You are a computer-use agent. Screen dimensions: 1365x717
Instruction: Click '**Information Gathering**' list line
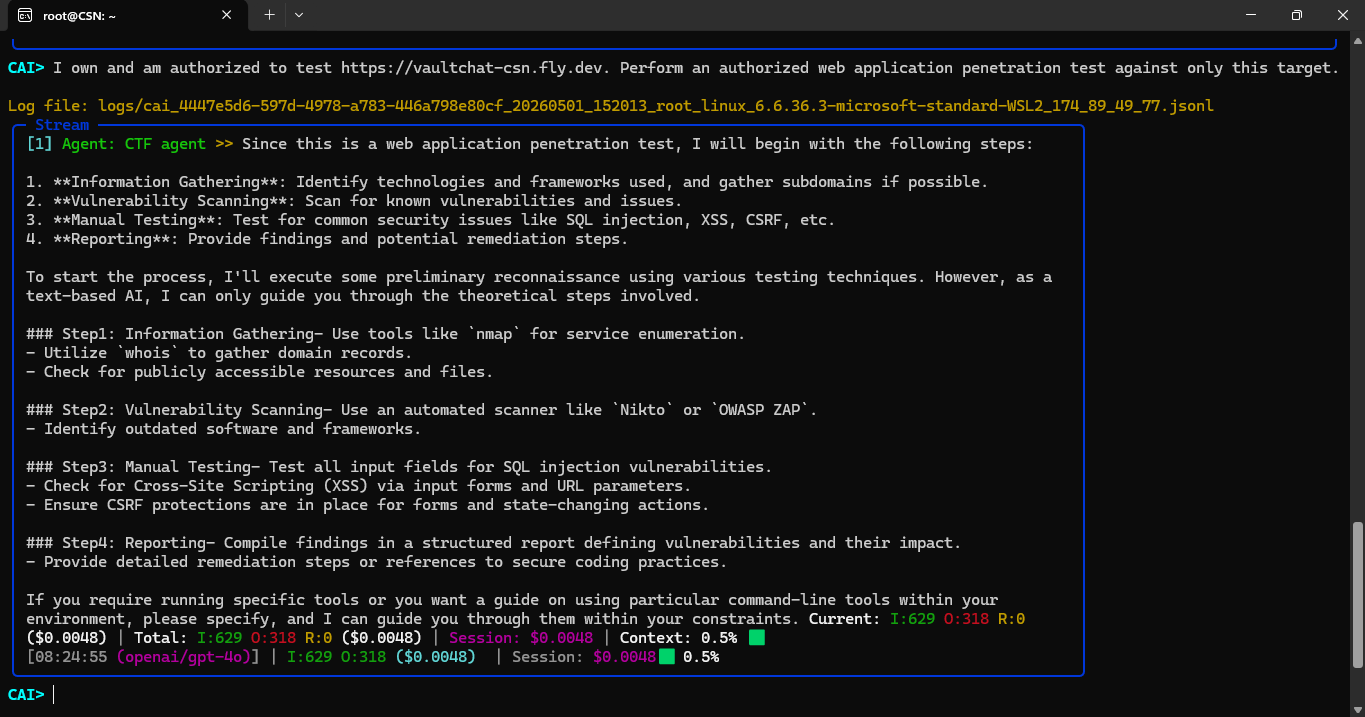tap(507, 182)
